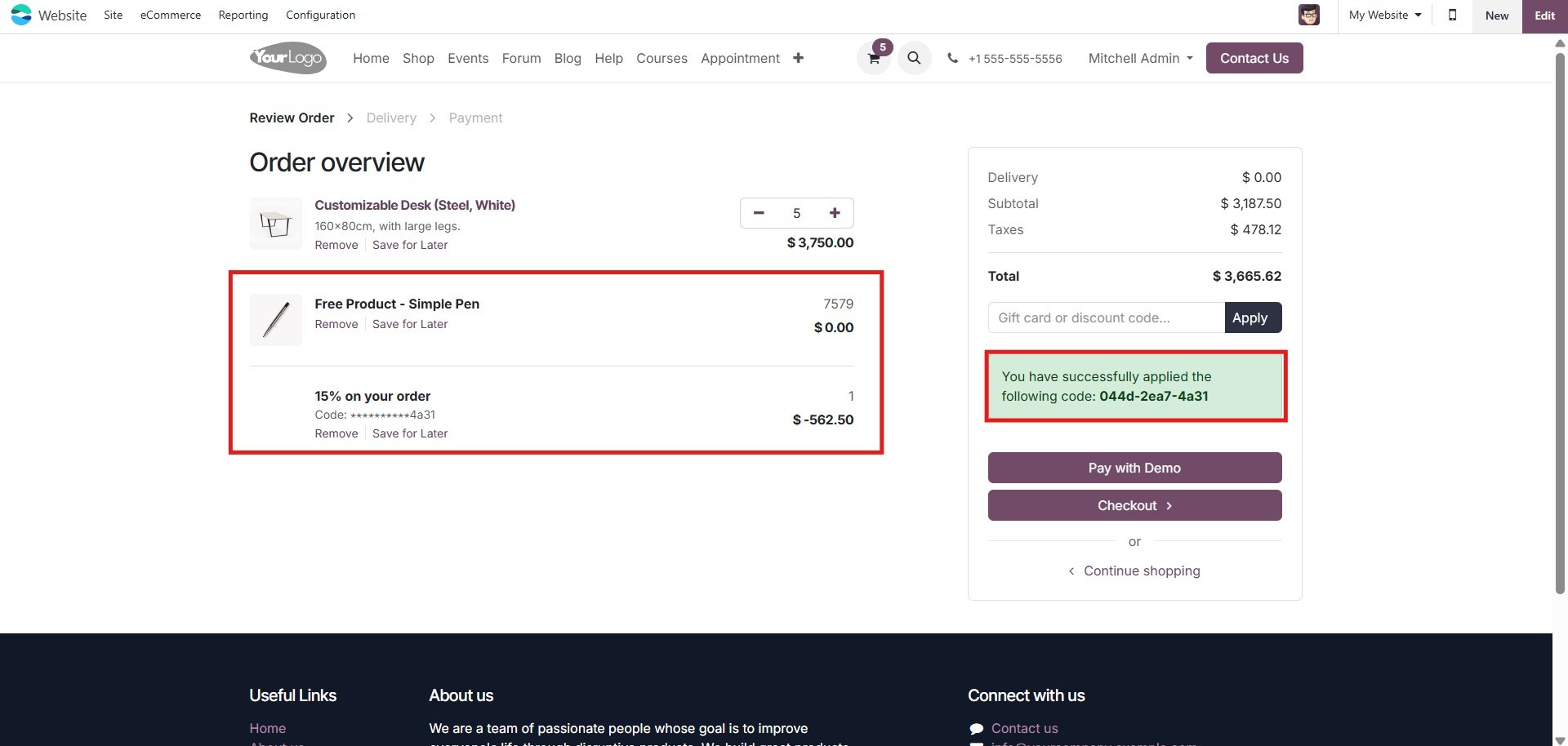The image size is (1568, 746).
Task: Click the Checkout button
Action: tap(1134, 505)
